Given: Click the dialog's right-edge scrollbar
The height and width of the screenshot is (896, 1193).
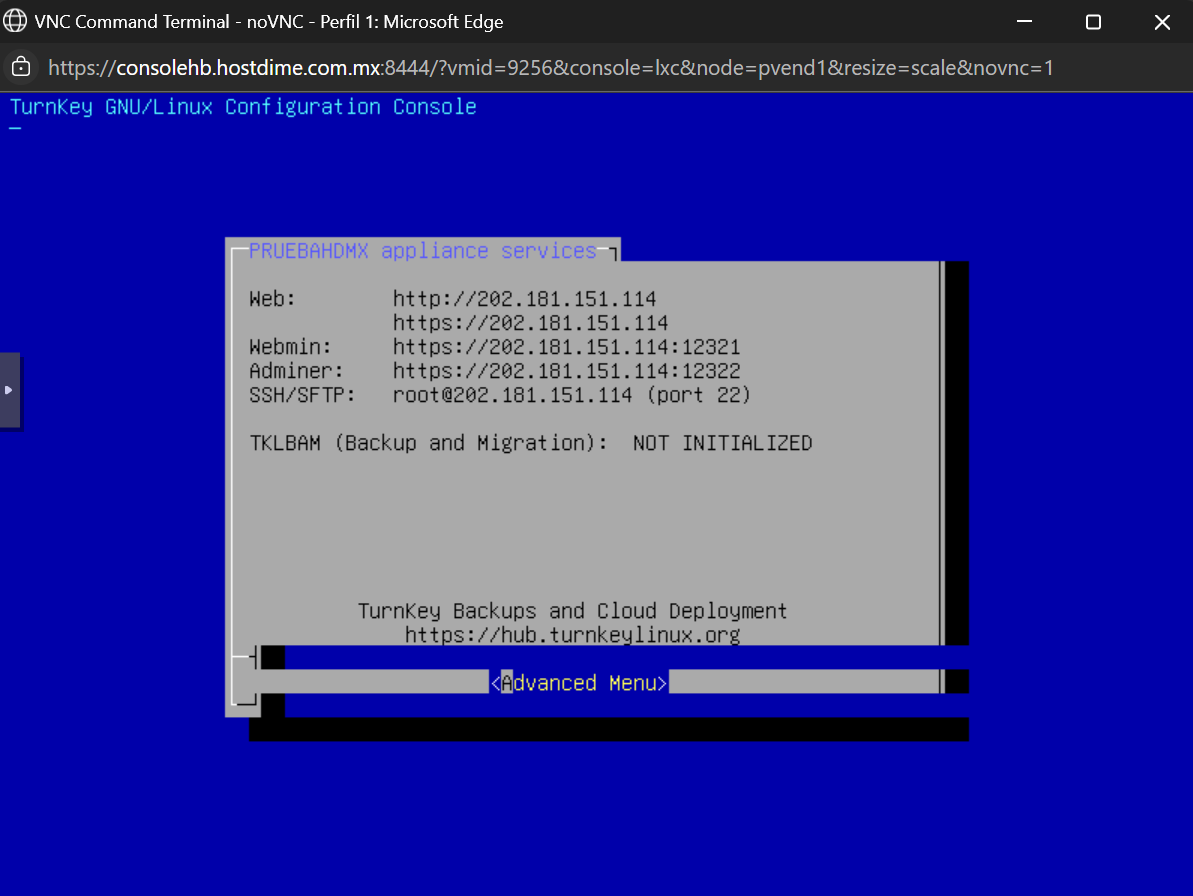Looking at the screenshot, I should click(x=941, y=450).
